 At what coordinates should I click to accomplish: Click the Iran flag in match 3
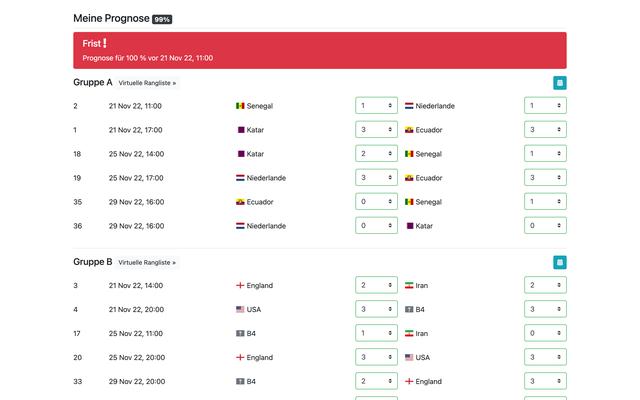tap(409, 286)
